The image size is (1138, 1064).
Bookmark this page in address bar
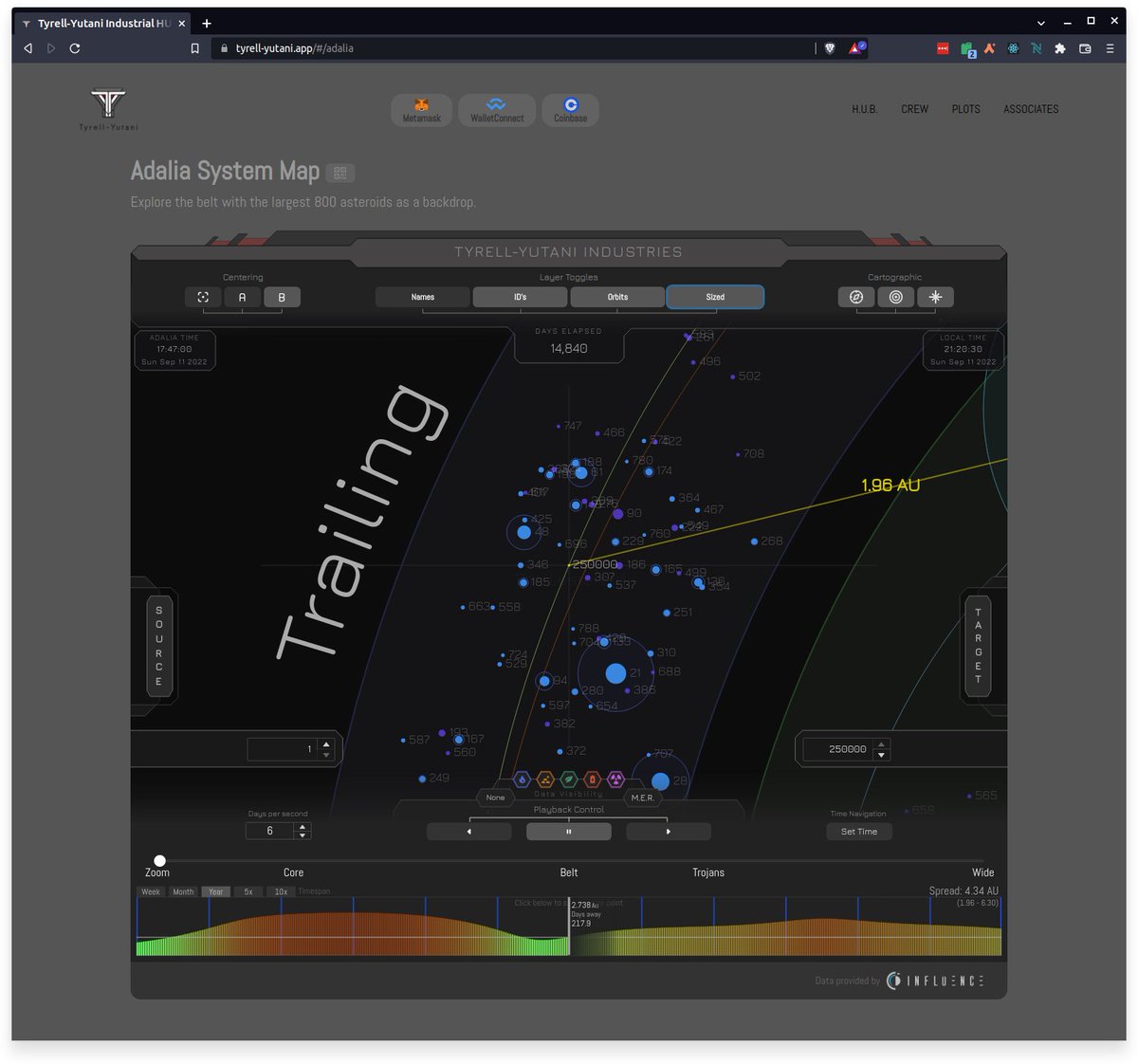(195, 48)
